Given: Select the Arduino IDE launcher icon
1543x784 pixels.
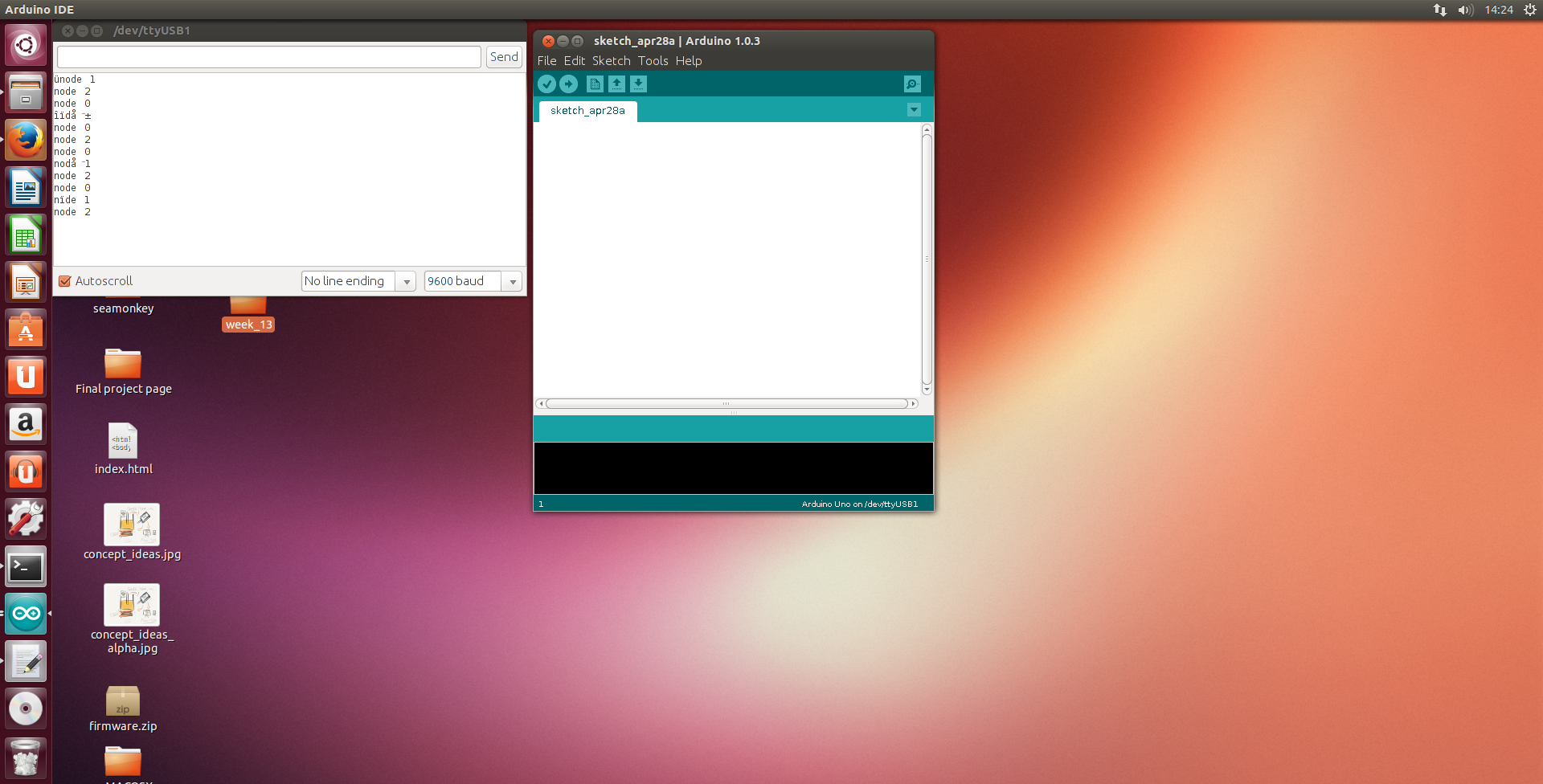Looking at the screenshot, I should click(26, 614).
